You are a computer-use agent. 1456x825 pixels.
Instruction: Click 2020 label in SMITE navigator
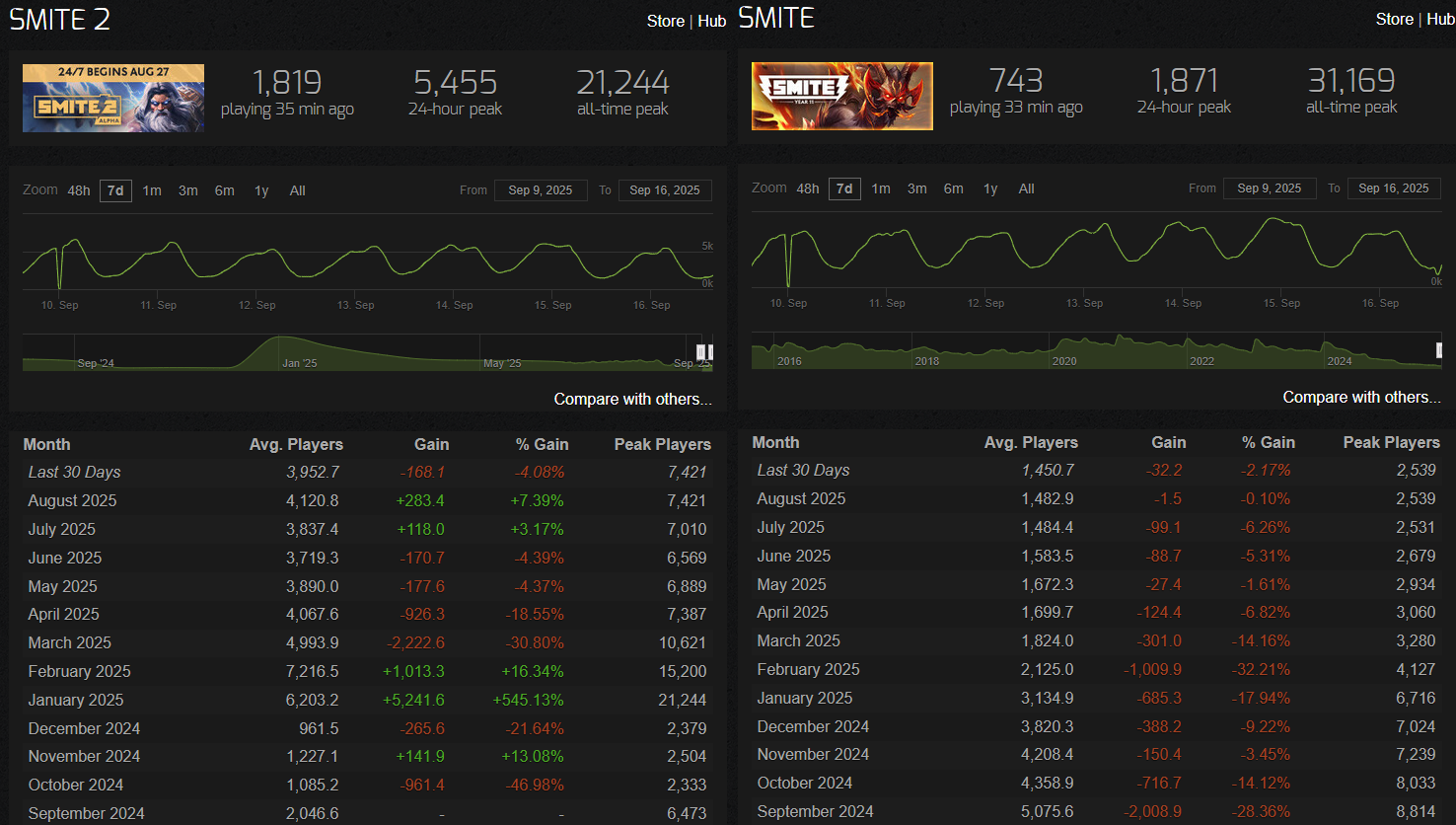1064,361
